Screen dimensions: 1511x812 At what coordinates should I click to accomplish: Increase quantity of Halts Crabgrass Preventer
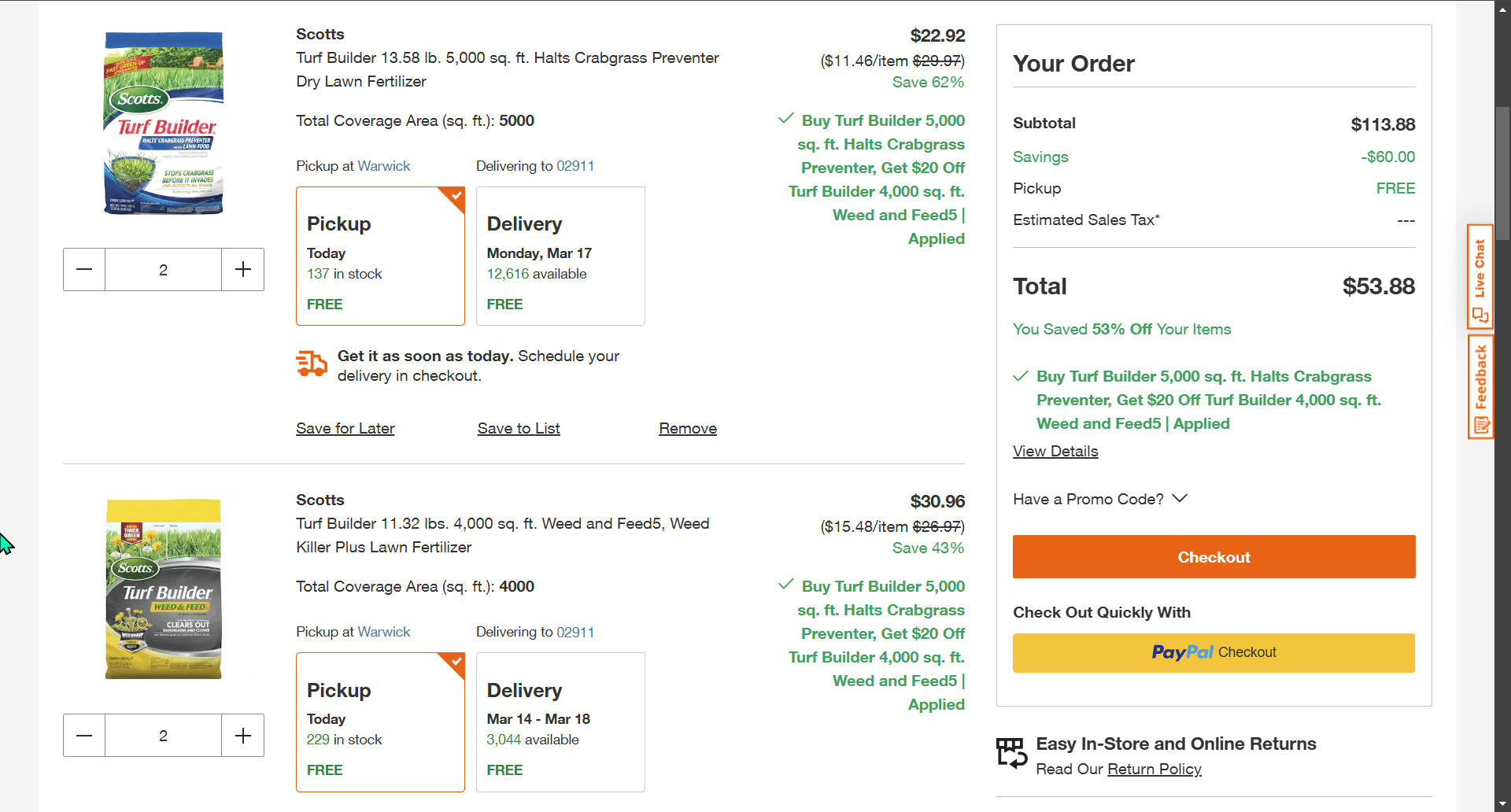[243, 270]
